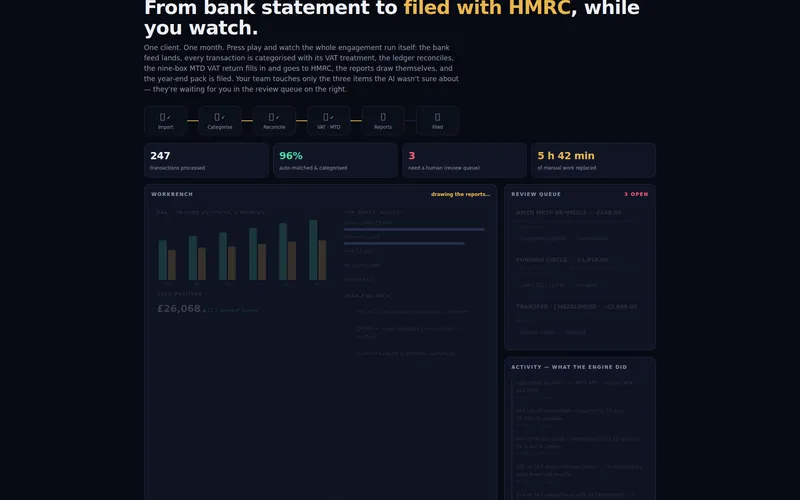This screenshot has width=800, height=500.
Task: Select the Categorise step icon
Action: pyautogui.click(x=220, y=120)
